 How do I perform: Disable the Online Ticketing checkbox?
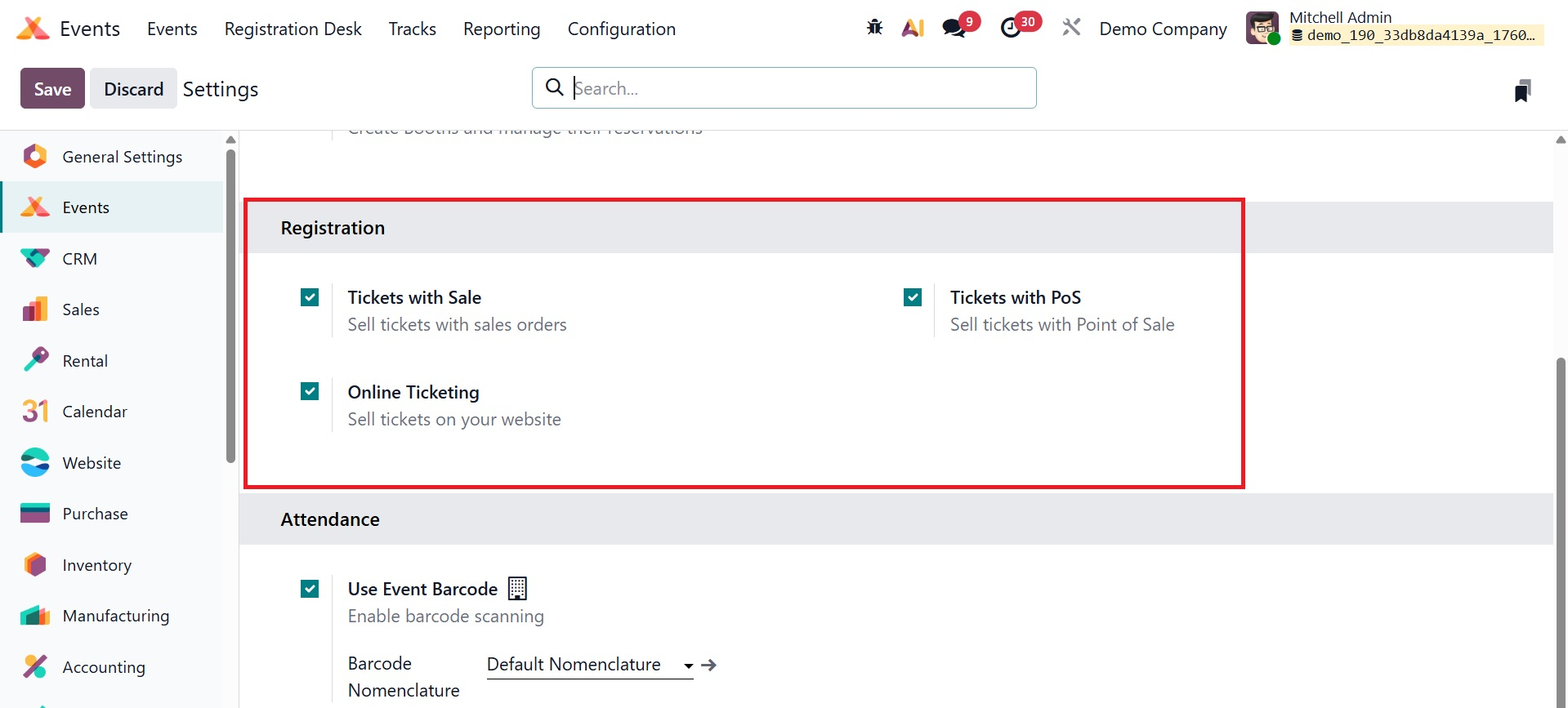pos(310,392)
